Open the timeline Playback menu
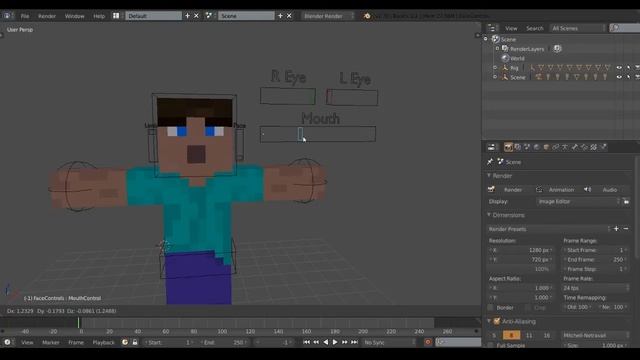Image resolution: width=640 pixels, height=360 pixels. (x=104, y=342)
